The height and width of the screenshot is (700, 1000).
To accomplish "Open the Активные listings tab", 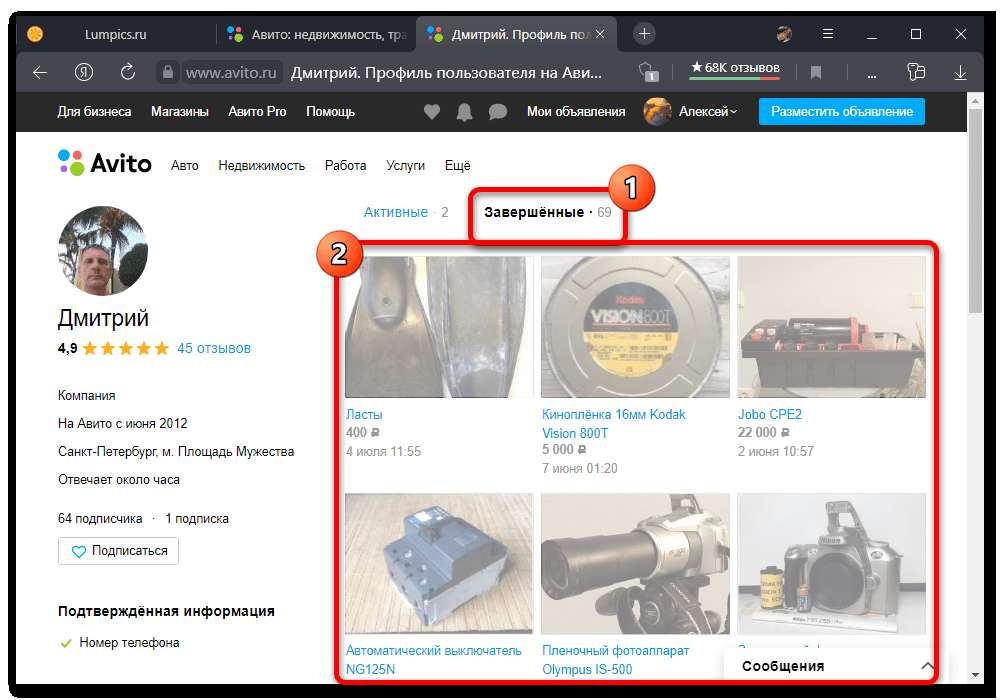I will click(x=406, y=212).
